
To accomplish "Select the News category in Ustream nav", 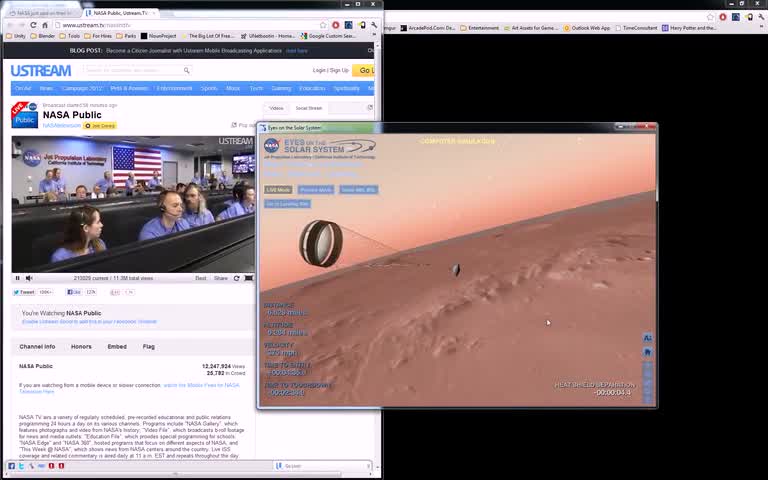I will [x=47, y=89].
